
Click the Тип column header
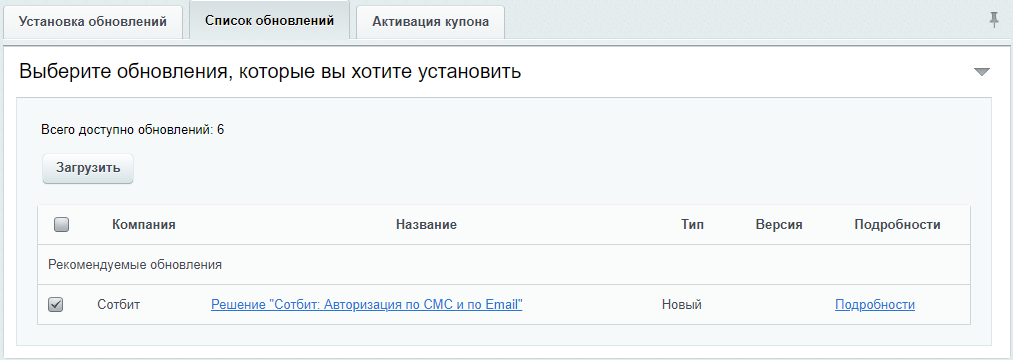click(693, 225)
